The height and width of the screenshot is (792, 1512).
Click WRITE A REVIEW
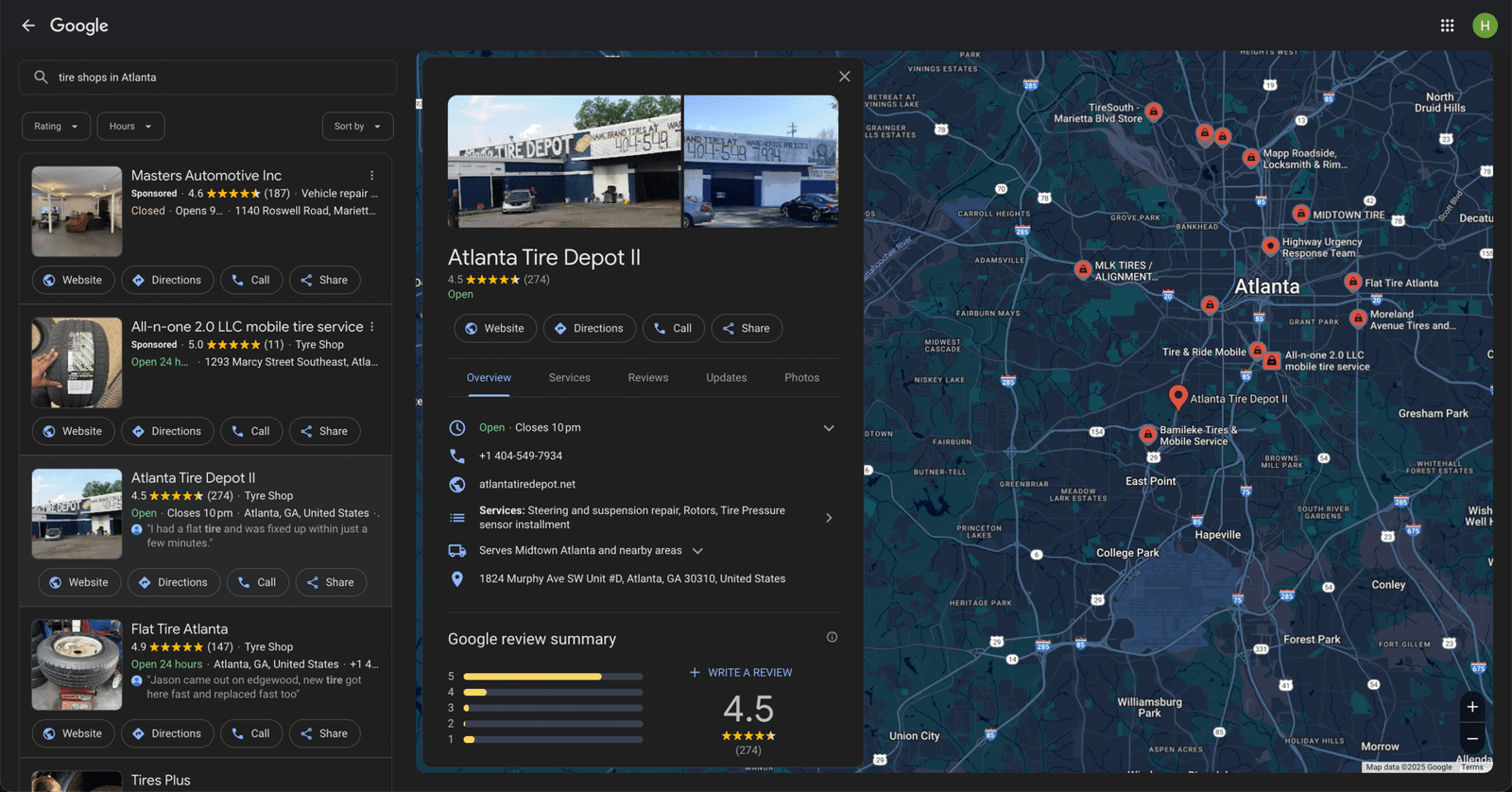[x=741, y=673]
